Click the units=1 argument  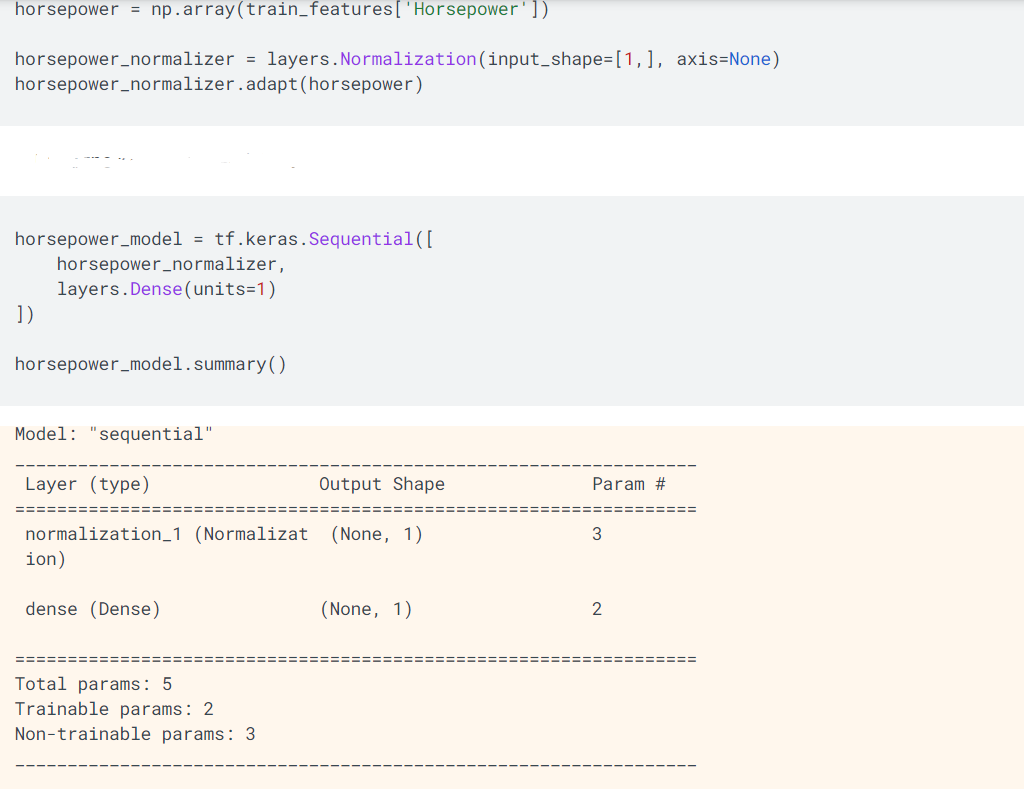pos(230,289)
